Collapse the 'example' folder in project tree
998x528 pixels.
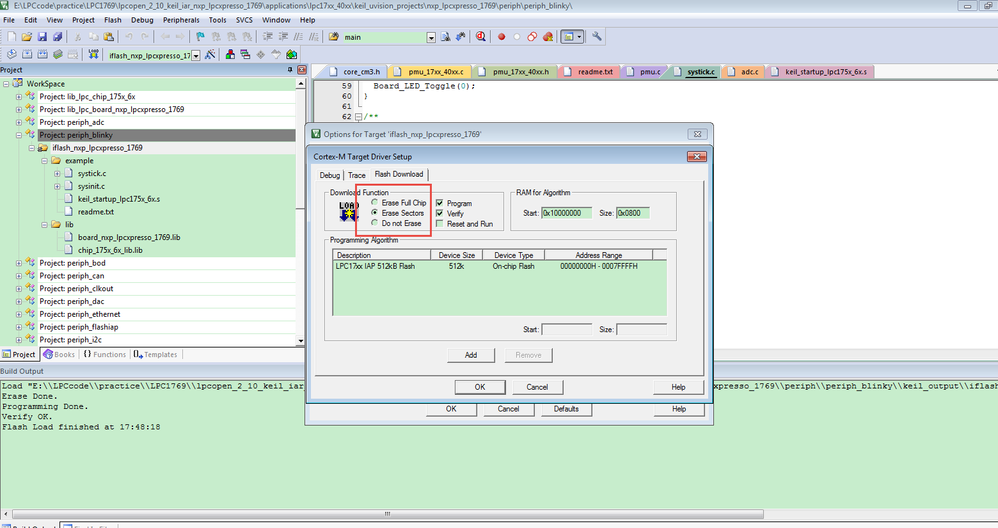[x=44, y=161]
